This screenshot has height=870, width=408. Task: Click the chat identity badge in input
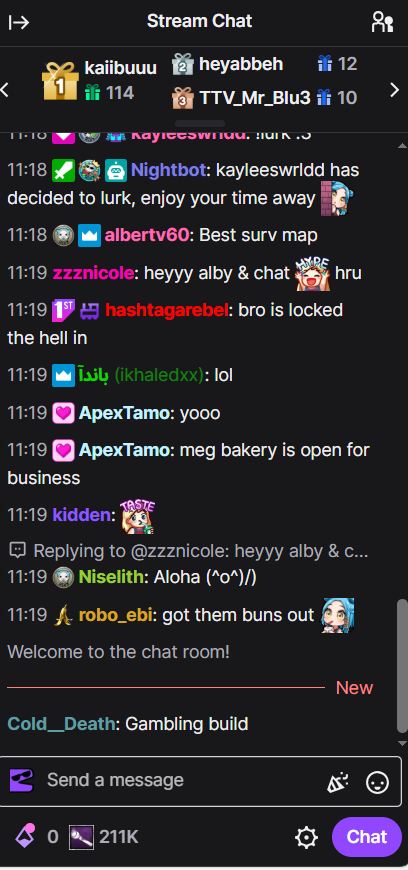22,781
